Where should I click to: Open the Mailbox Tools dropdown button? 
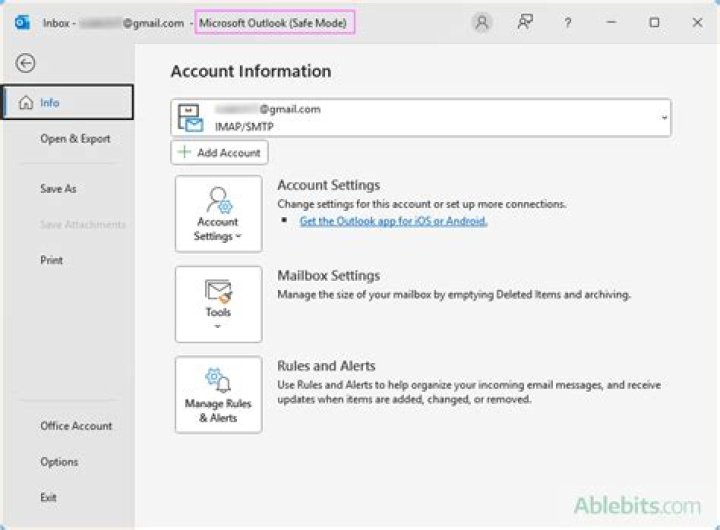(x=218, y=304)
